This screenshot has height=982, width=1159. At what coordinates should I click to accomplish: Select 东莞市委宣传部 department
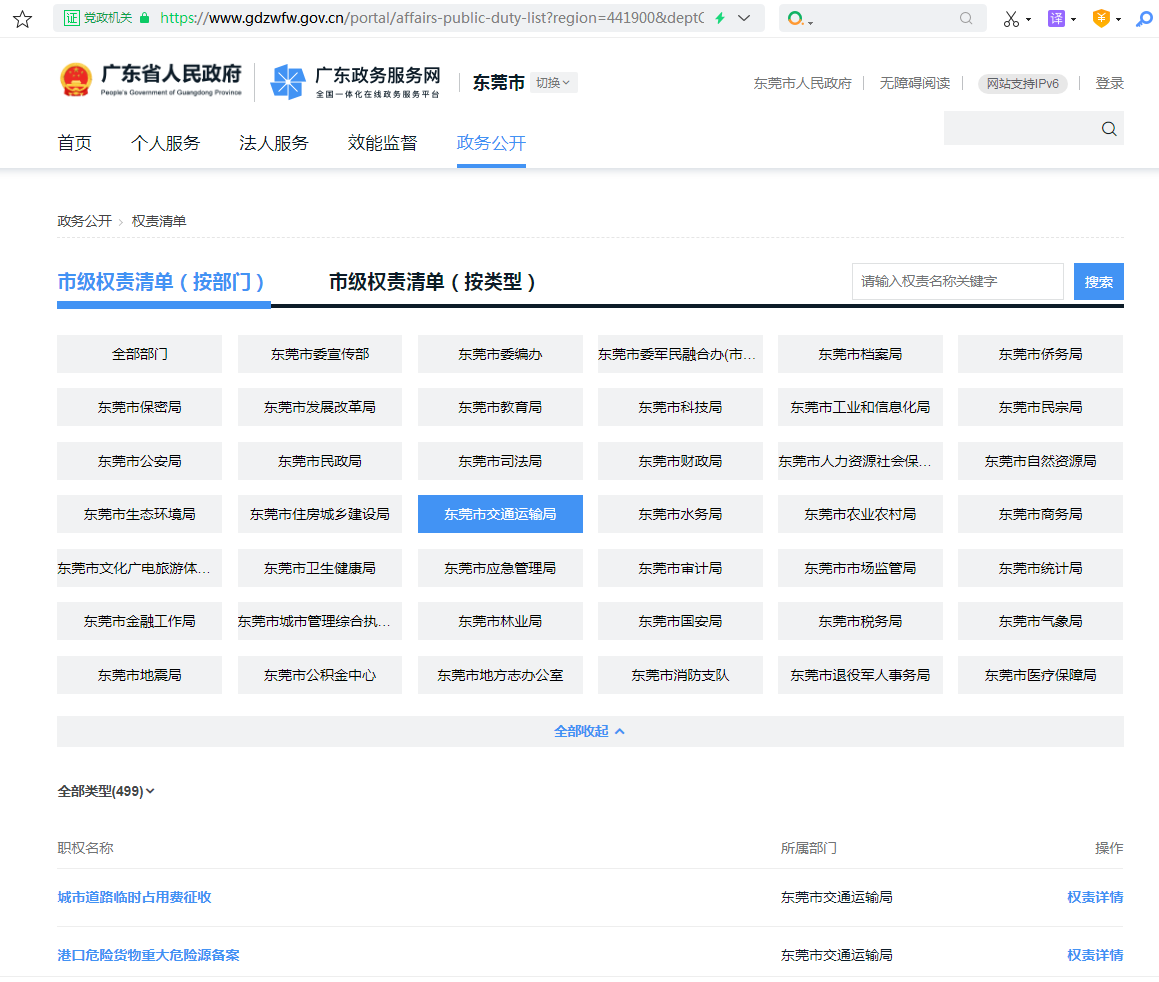[x=319, y=354]
